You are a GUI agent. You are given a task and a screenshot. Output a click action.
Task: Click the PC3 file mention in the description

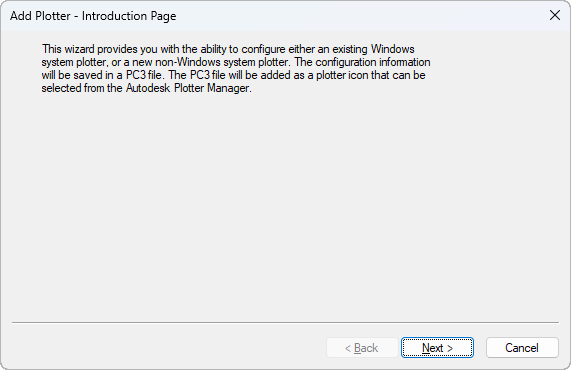(143, 75)
